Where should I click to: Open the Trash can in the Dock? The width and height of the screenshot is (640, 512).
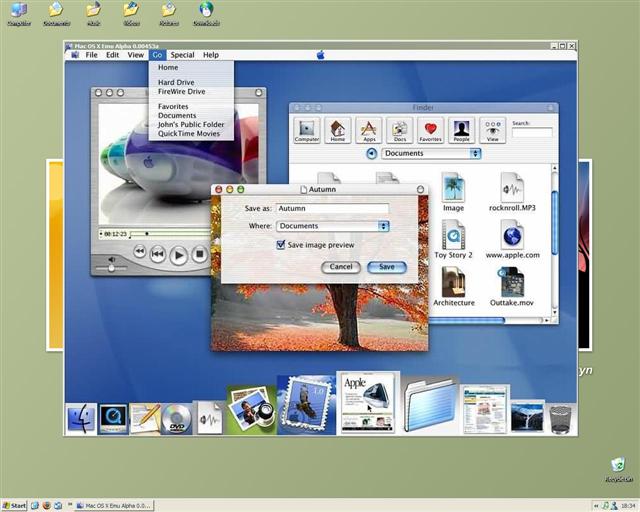(560, 419)
